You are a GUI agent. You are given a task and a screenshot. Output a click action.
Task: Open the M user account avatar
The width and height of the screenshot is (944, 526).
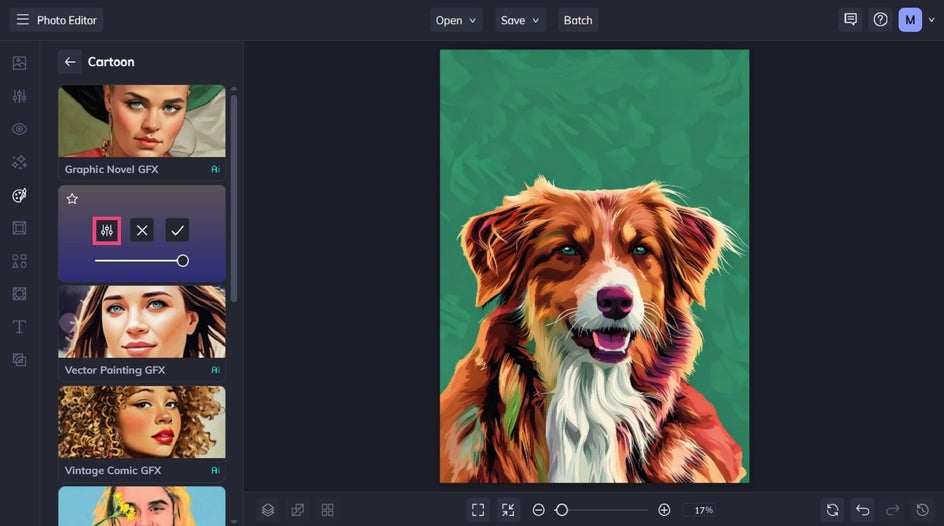pos(910,20)
